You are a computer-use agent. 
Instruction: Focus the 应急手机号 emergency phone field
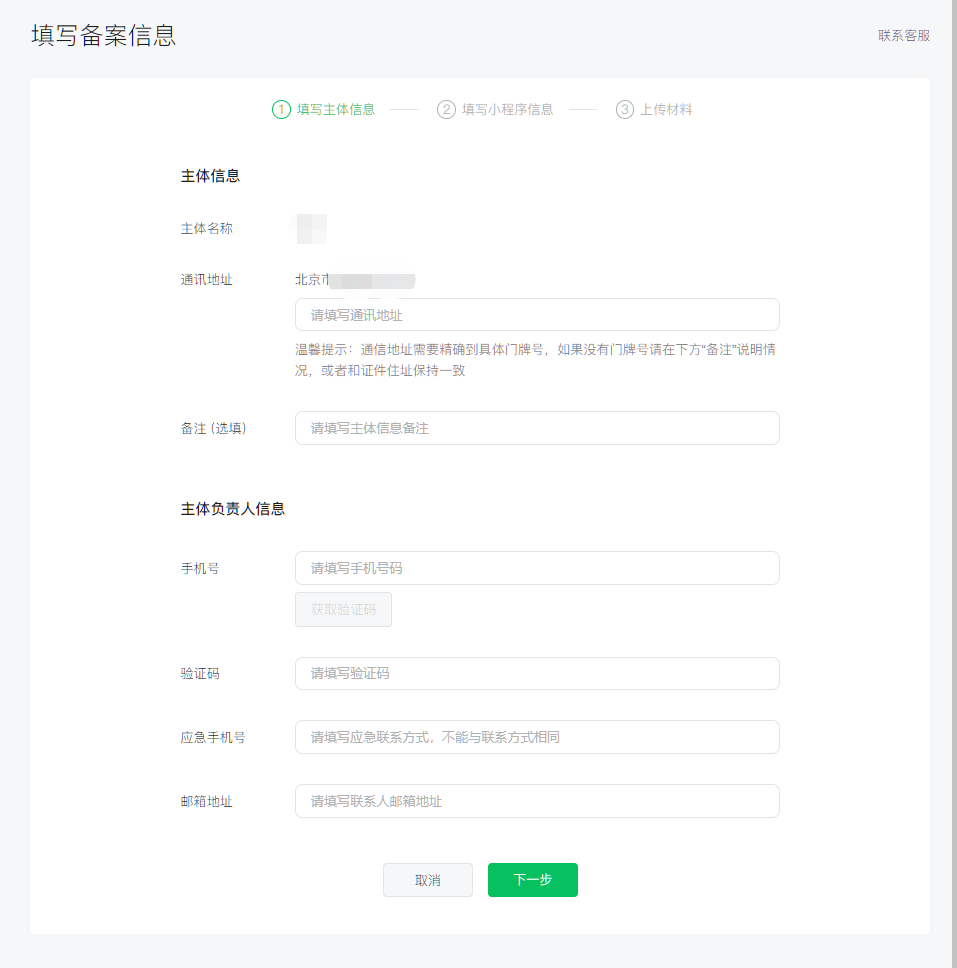tap(537, 737)
